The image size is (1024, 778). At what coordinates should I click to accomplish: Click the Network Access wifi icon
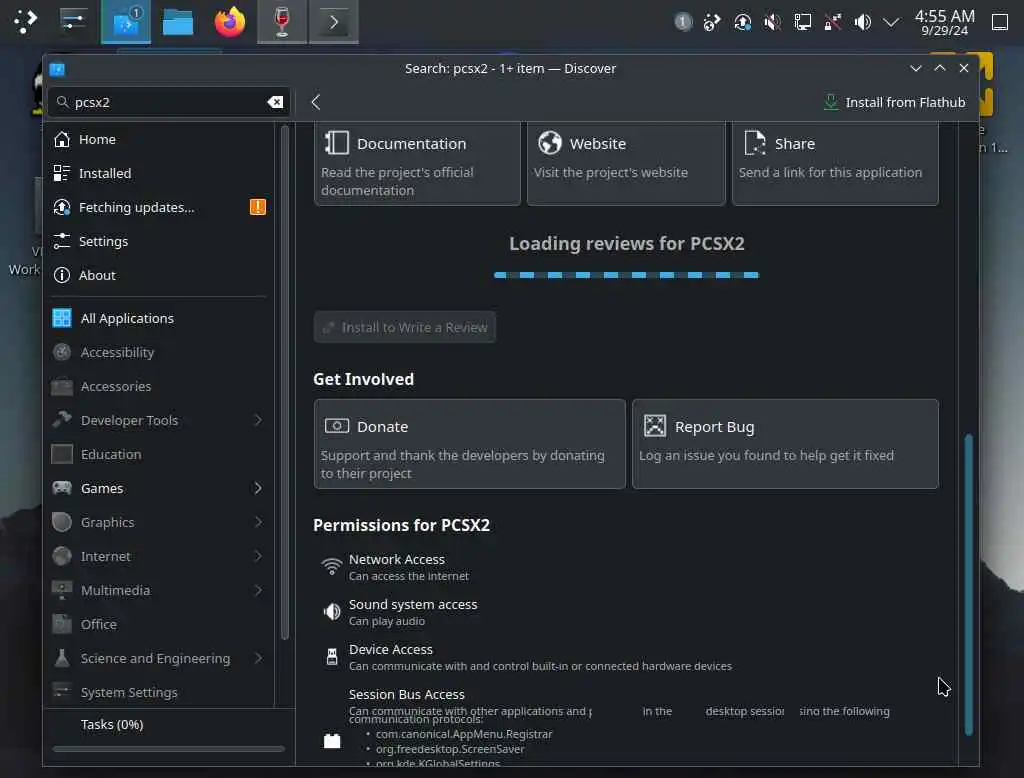[332, 566]
